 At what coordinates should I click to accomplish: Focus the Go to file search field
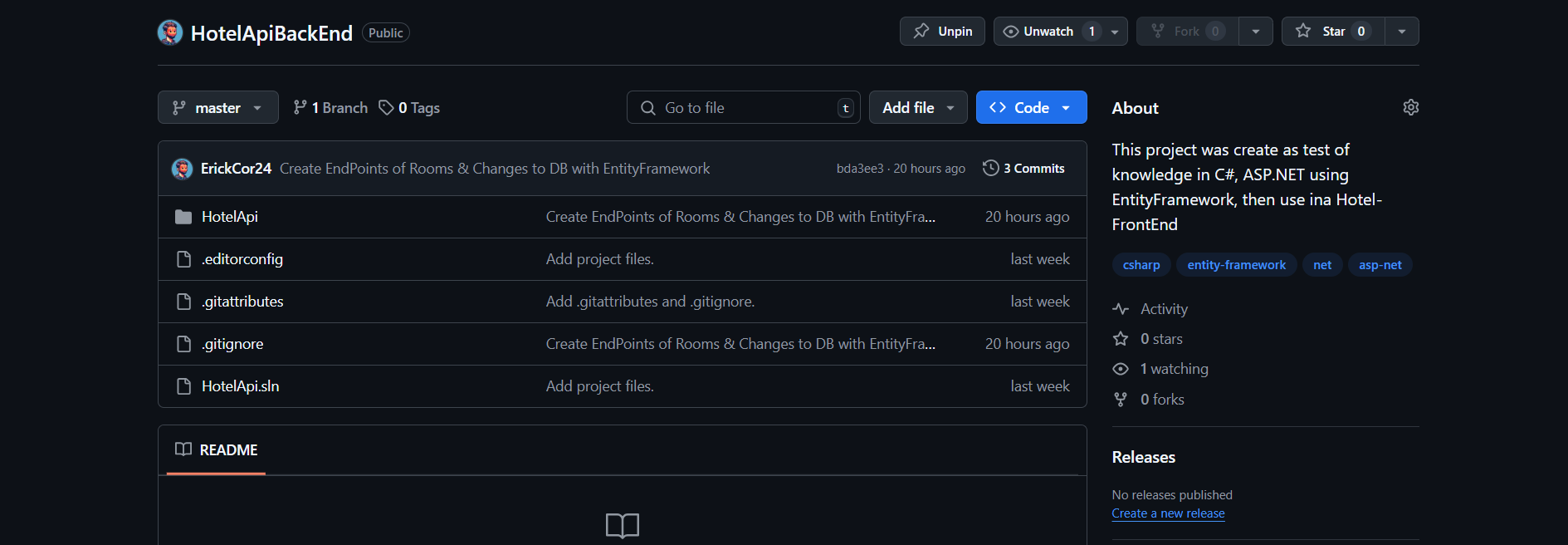coord(743,107)
